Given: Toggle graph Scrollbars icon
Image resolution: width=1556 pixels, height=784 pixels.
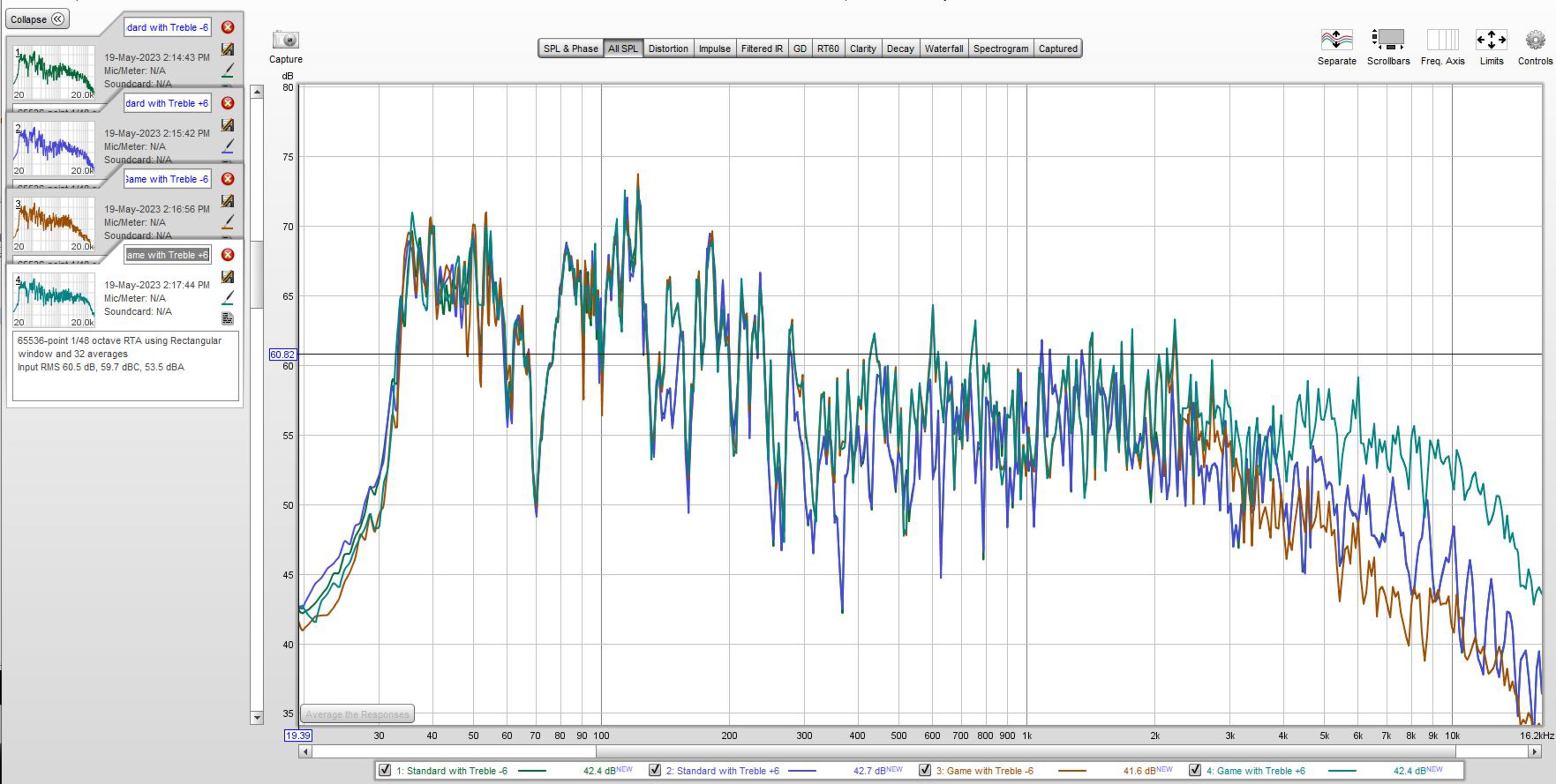Looking at the screenshot, I should click(1387, 40).
